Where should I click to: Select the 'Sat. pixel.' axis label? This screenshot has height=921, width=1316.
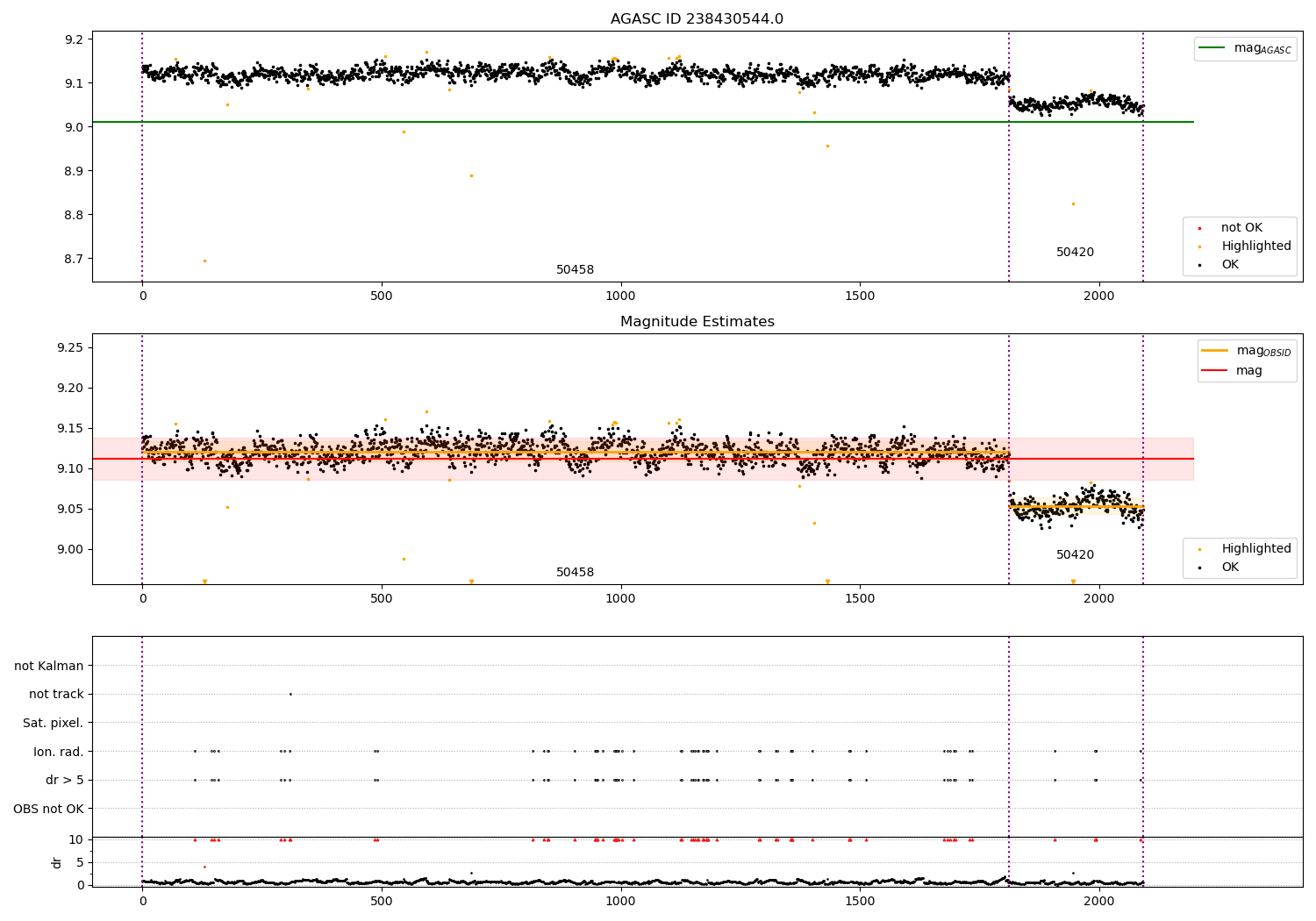pos(54,724)
